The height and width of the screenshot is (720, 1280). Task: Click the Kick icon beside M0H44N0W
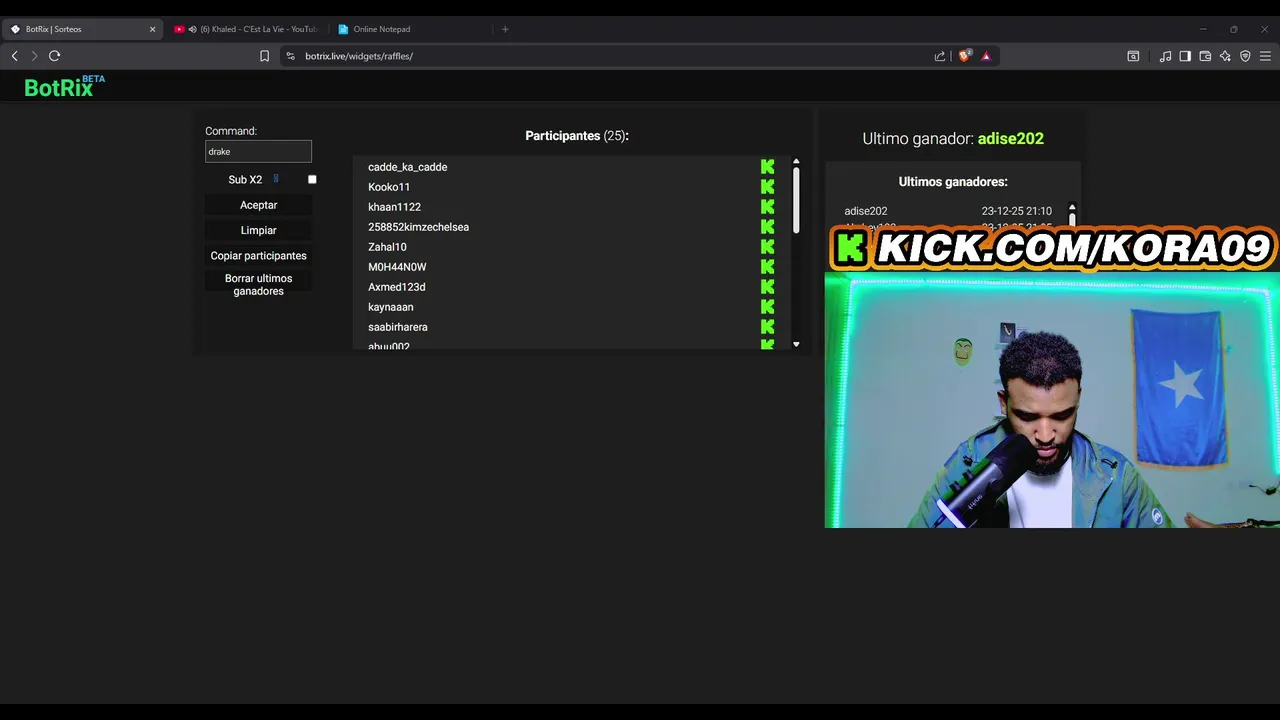[x=767, y=267]
